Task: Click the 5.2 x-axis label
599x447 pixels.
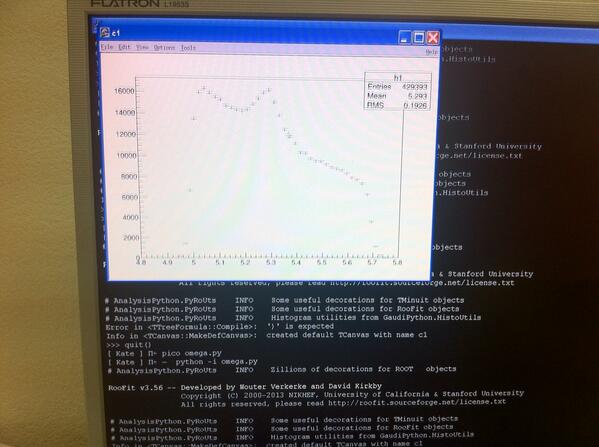Action: [x=245, y=262]
